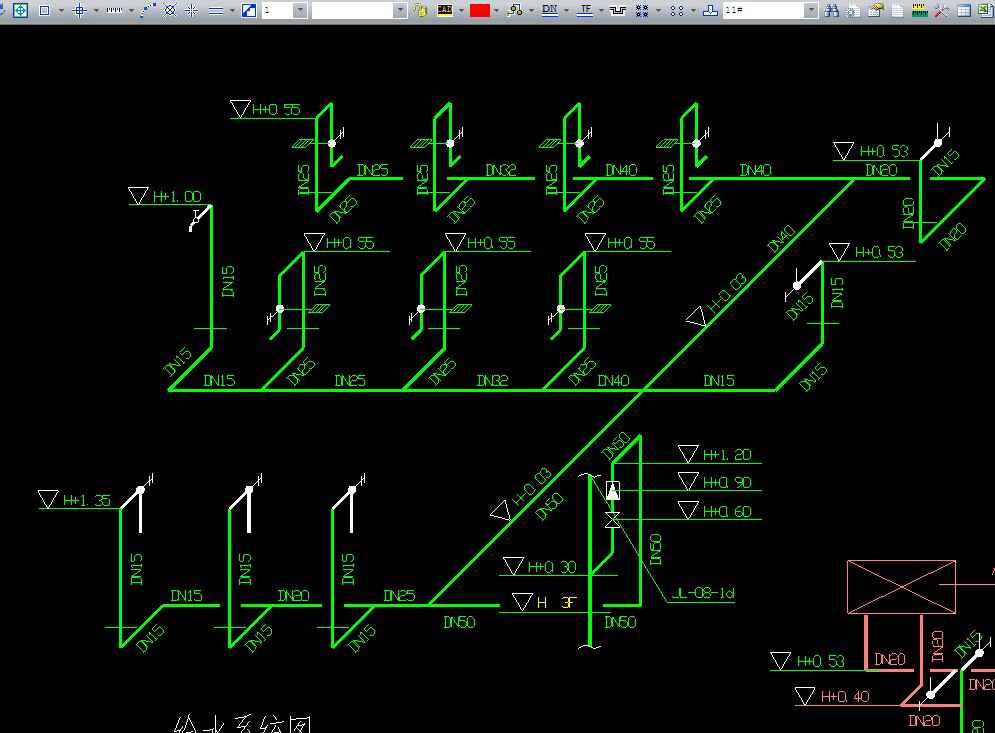Click the crossed tools settings icon

[941, 10]
